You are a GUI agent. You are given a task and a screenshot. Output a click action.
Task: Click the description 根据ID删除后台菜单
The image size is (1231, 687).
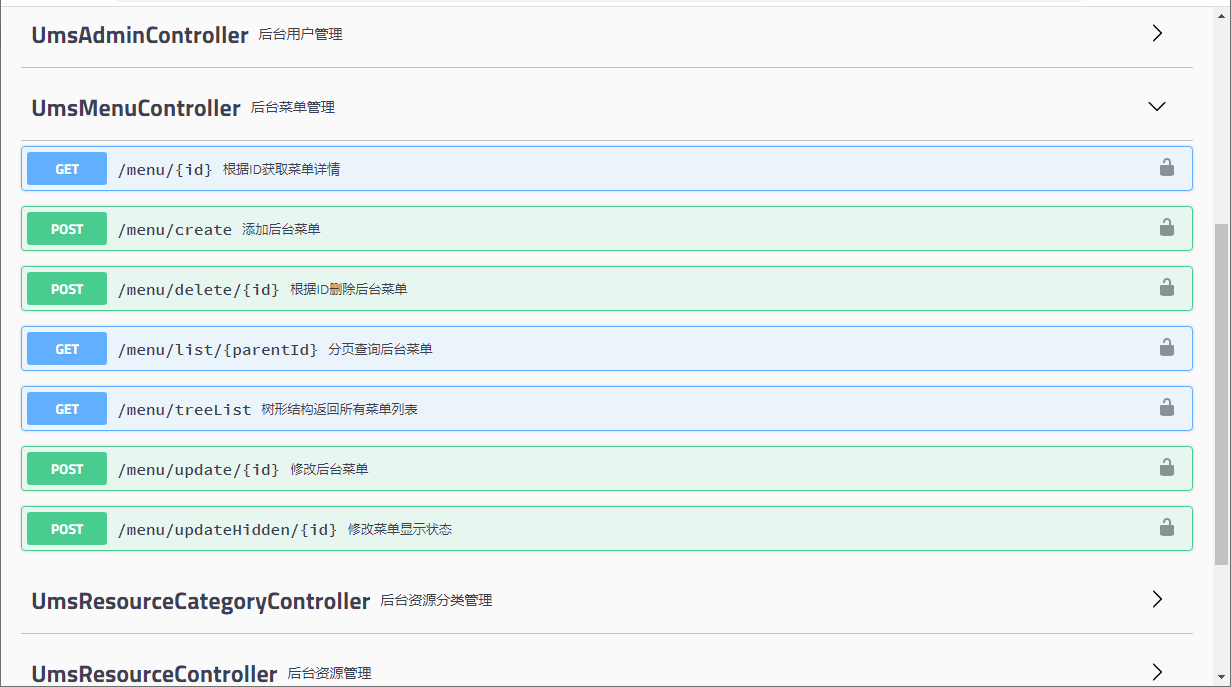348,289
